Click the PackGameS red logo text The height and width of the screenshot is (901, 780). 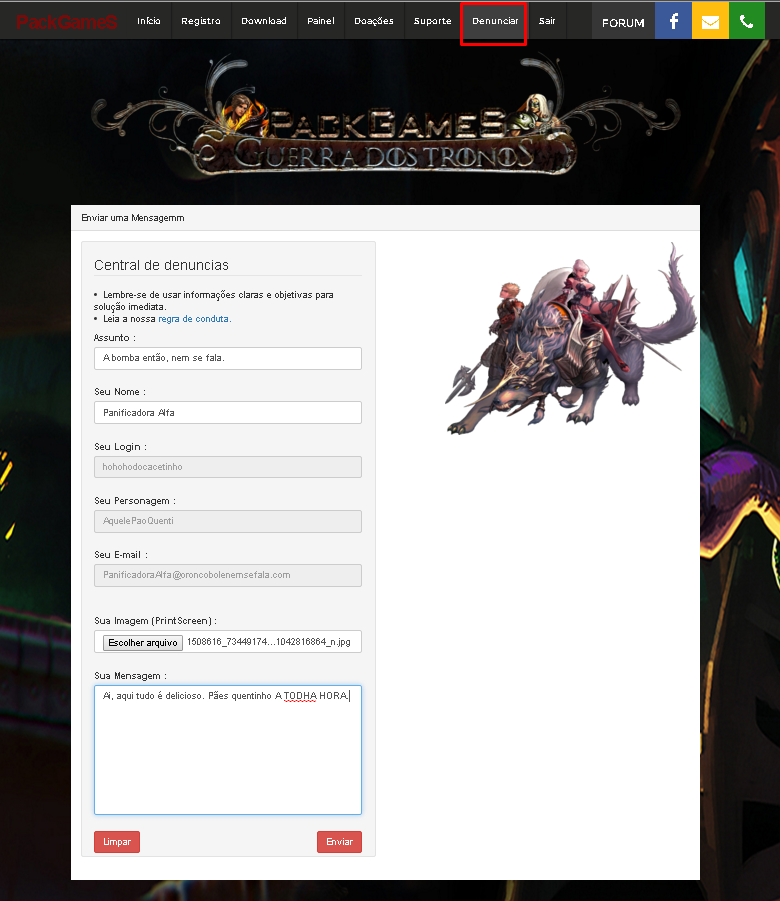[x=67, y=22]
